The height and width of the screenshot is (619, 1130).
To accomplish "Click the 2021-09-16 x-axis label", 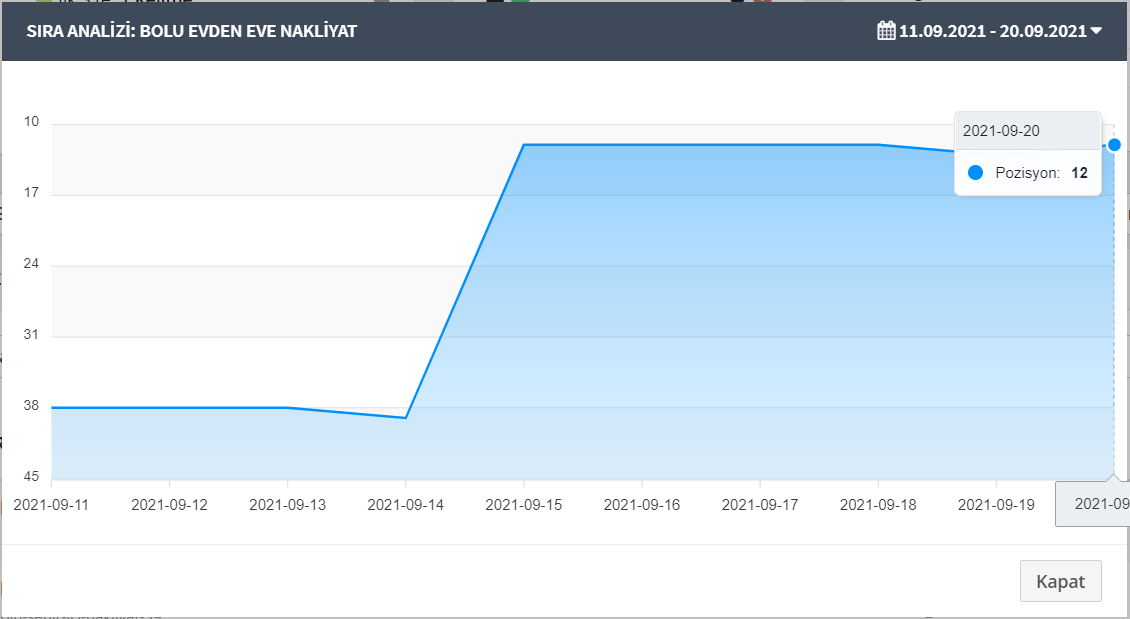I will pos(642,504).
